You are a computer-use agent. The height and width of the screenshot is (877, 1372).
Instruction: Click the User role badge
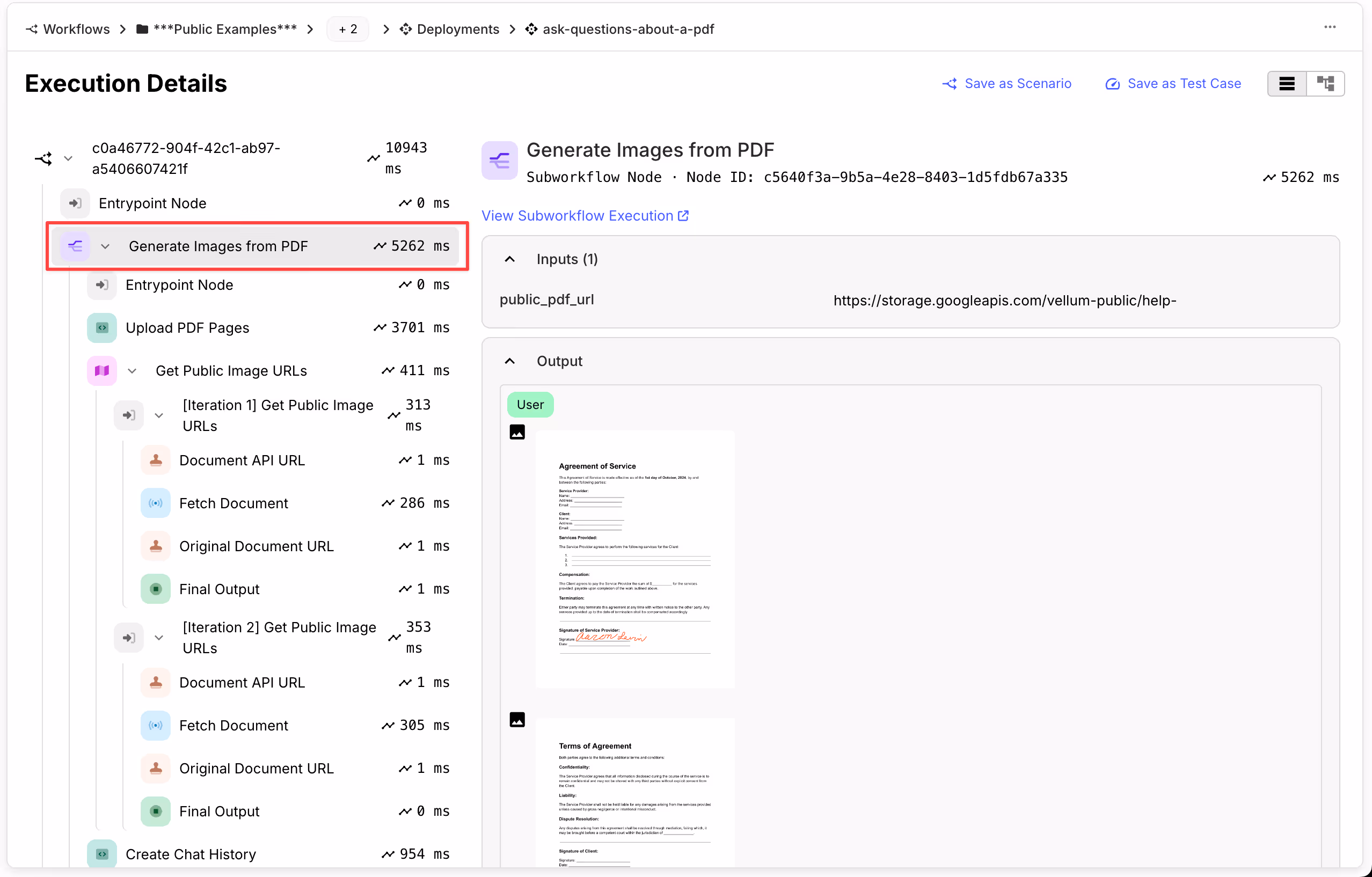click(x=530, y=405)
